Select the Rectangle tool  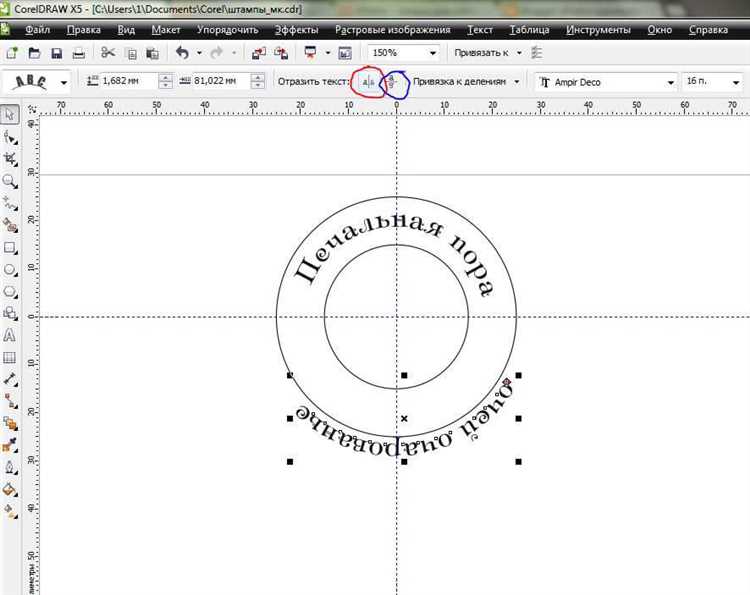point(10,247)
